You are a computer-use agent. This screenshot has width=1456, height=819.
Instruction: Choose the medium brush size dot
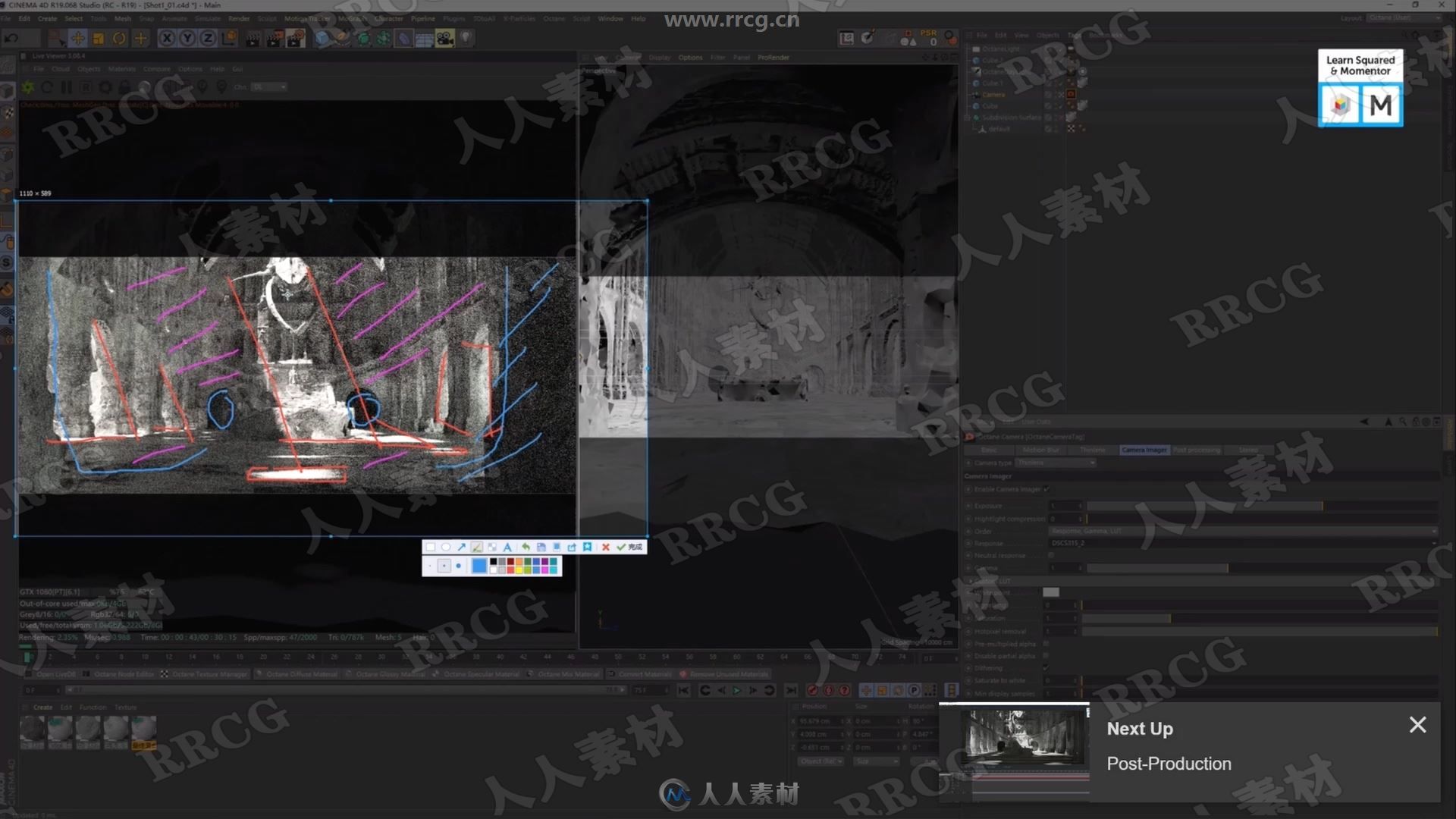(x=444, y=566)
